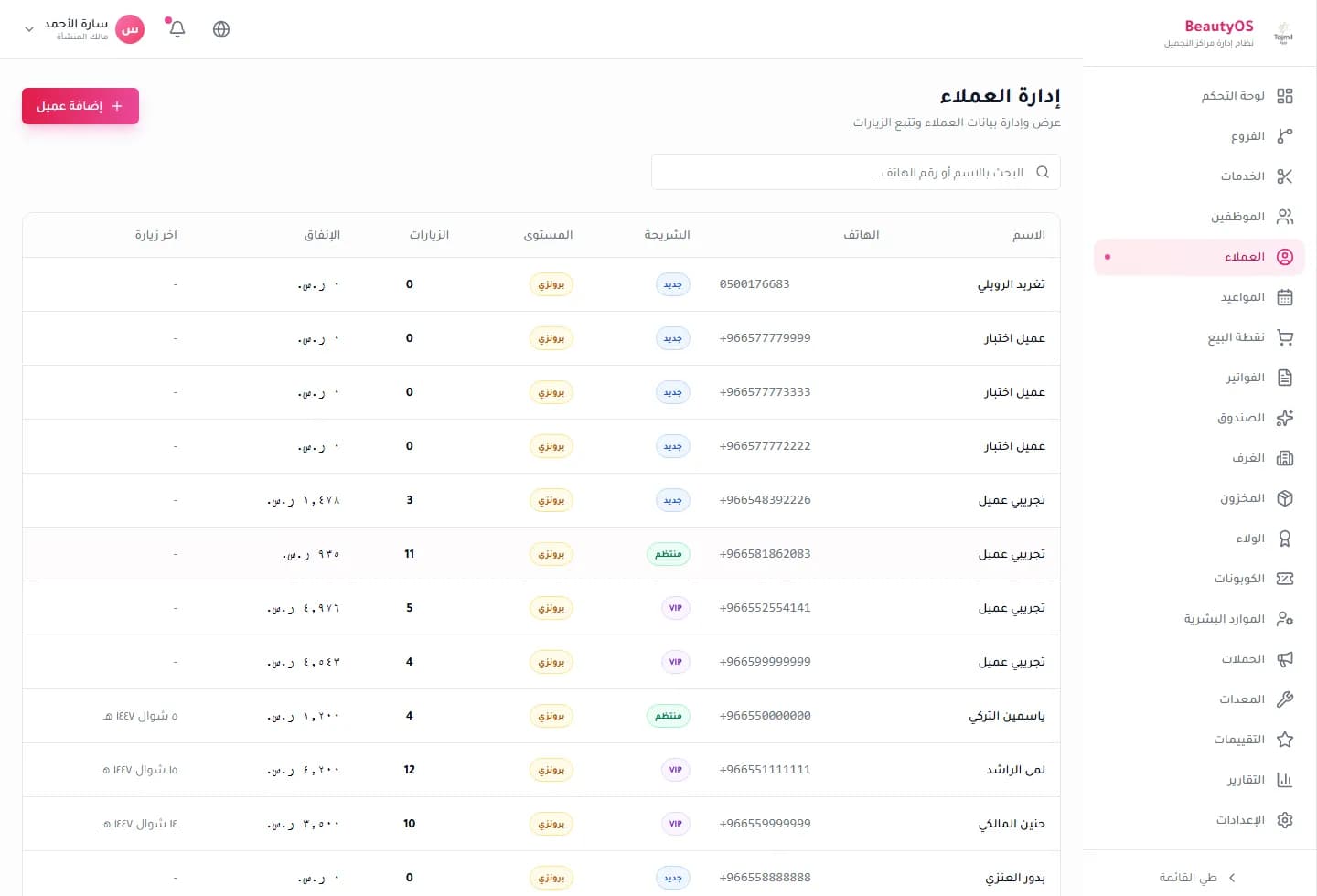The image size is (1317, 896).
Task: Click the Tajmil logo in sidebar
Action: click(1283, 33)
